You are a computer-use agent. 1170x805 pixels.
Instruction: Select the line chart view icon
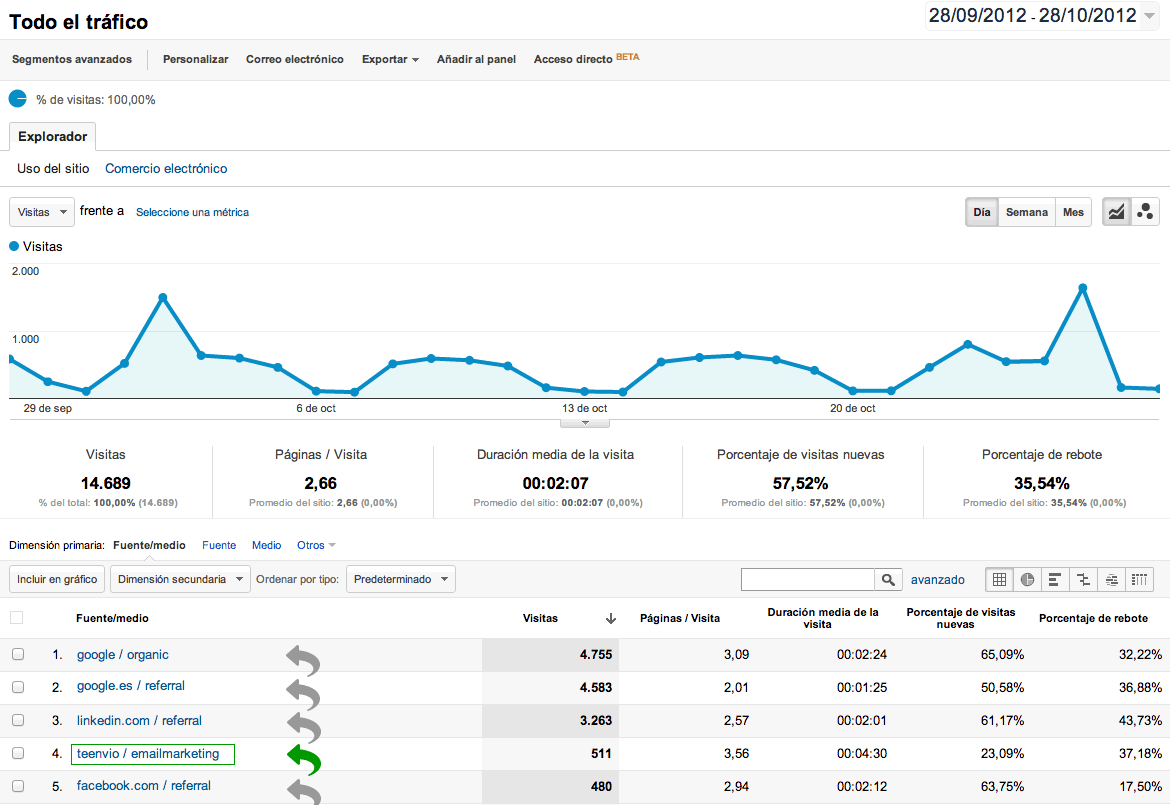pos(1116,212)
